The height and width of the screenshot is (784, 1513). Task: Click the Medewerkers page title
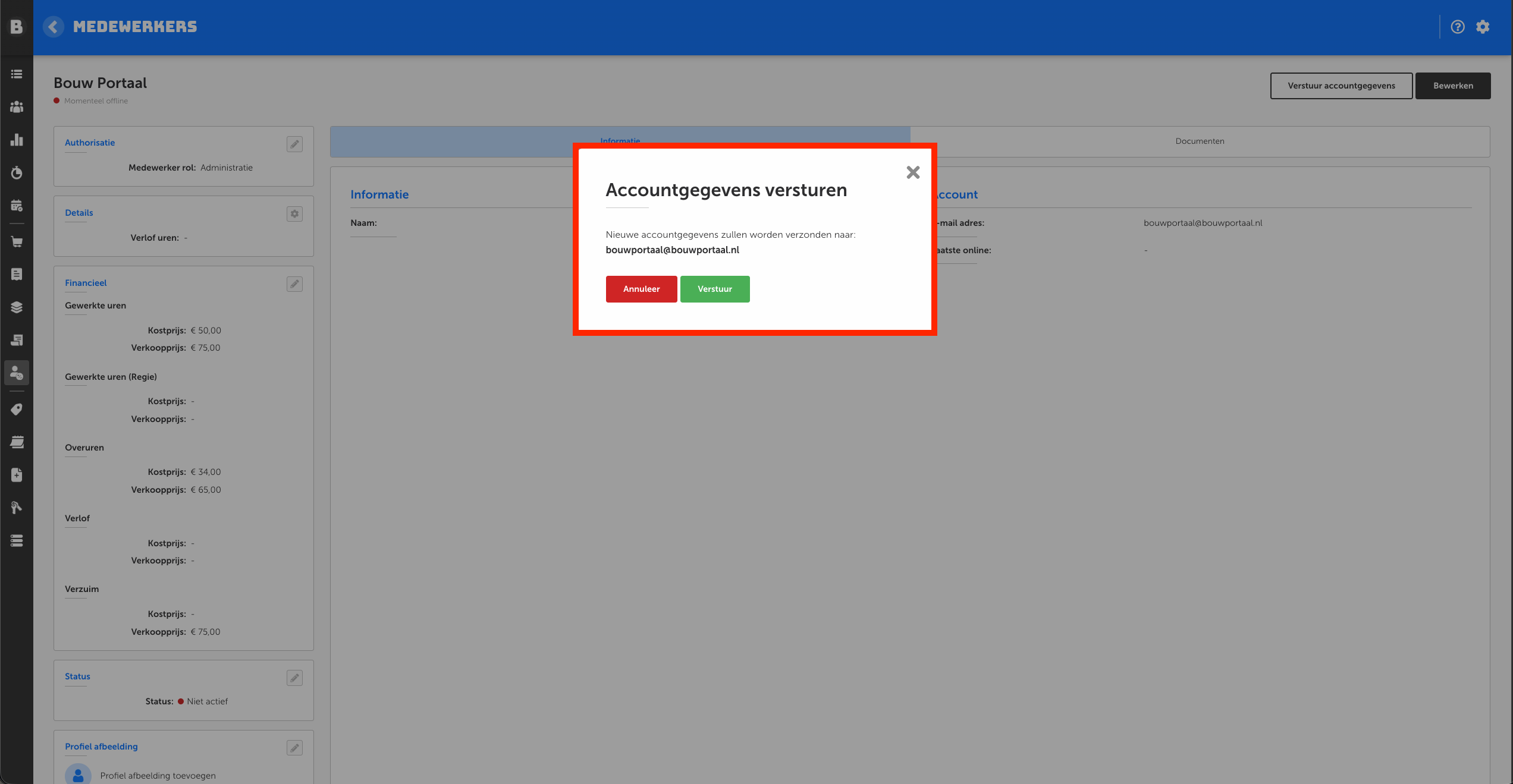click(135, 27)
